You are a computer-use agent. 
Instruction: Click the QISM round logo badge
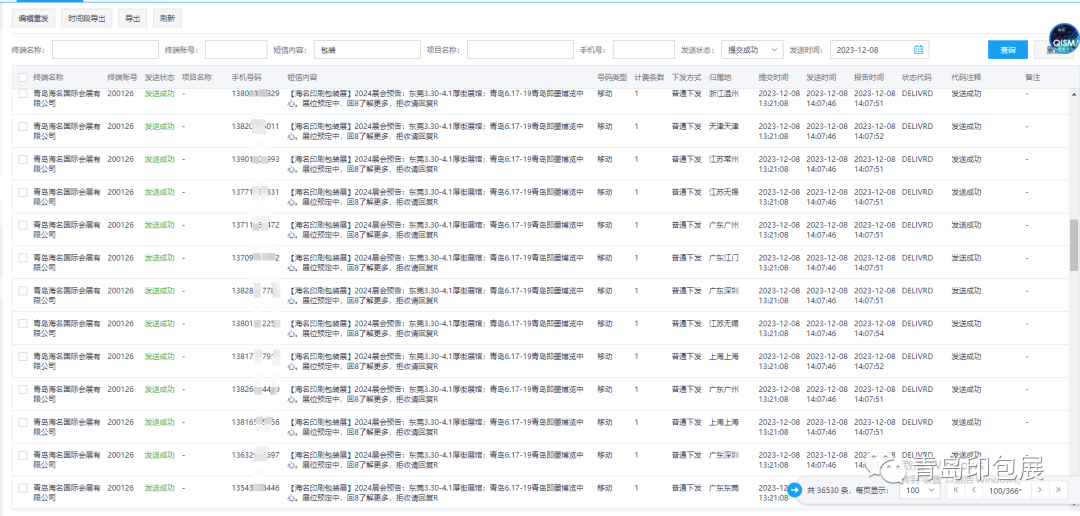pyautogui.click(x=1061, y=38)
